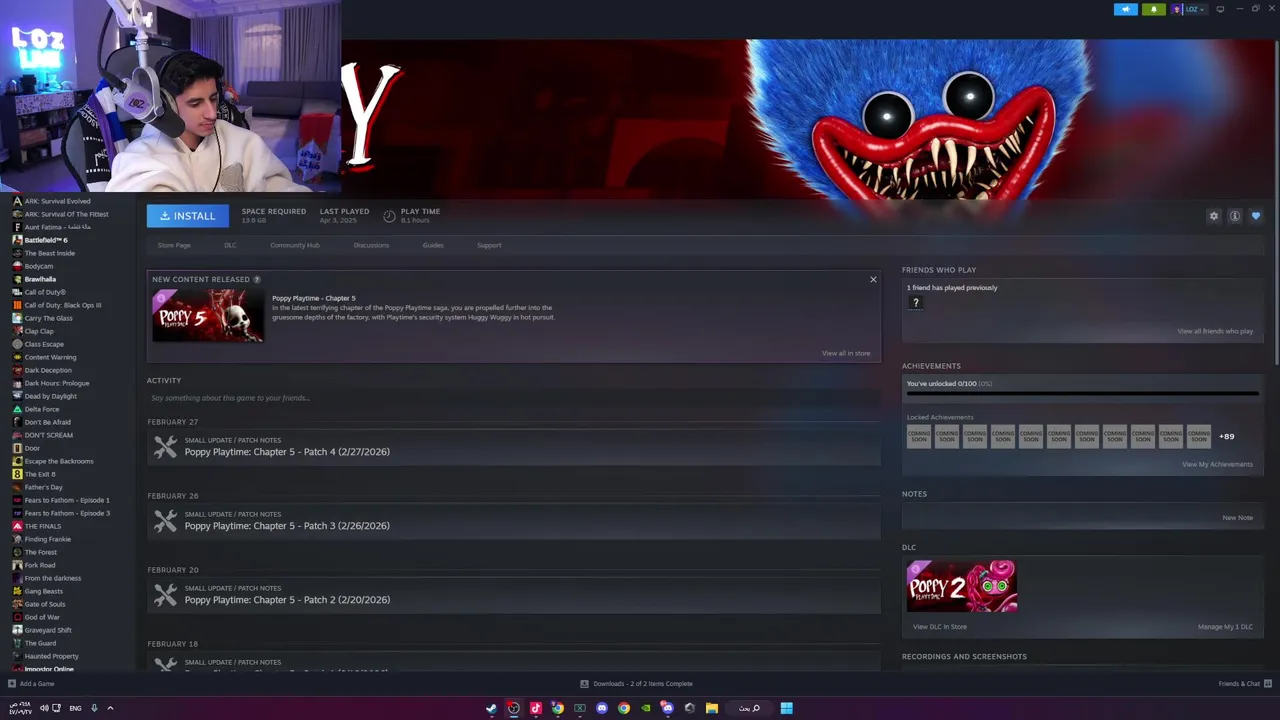This screenshot has height=720, width=1280.
Task: Dismiss the New Content Released banner
Action: click(873, 280)
